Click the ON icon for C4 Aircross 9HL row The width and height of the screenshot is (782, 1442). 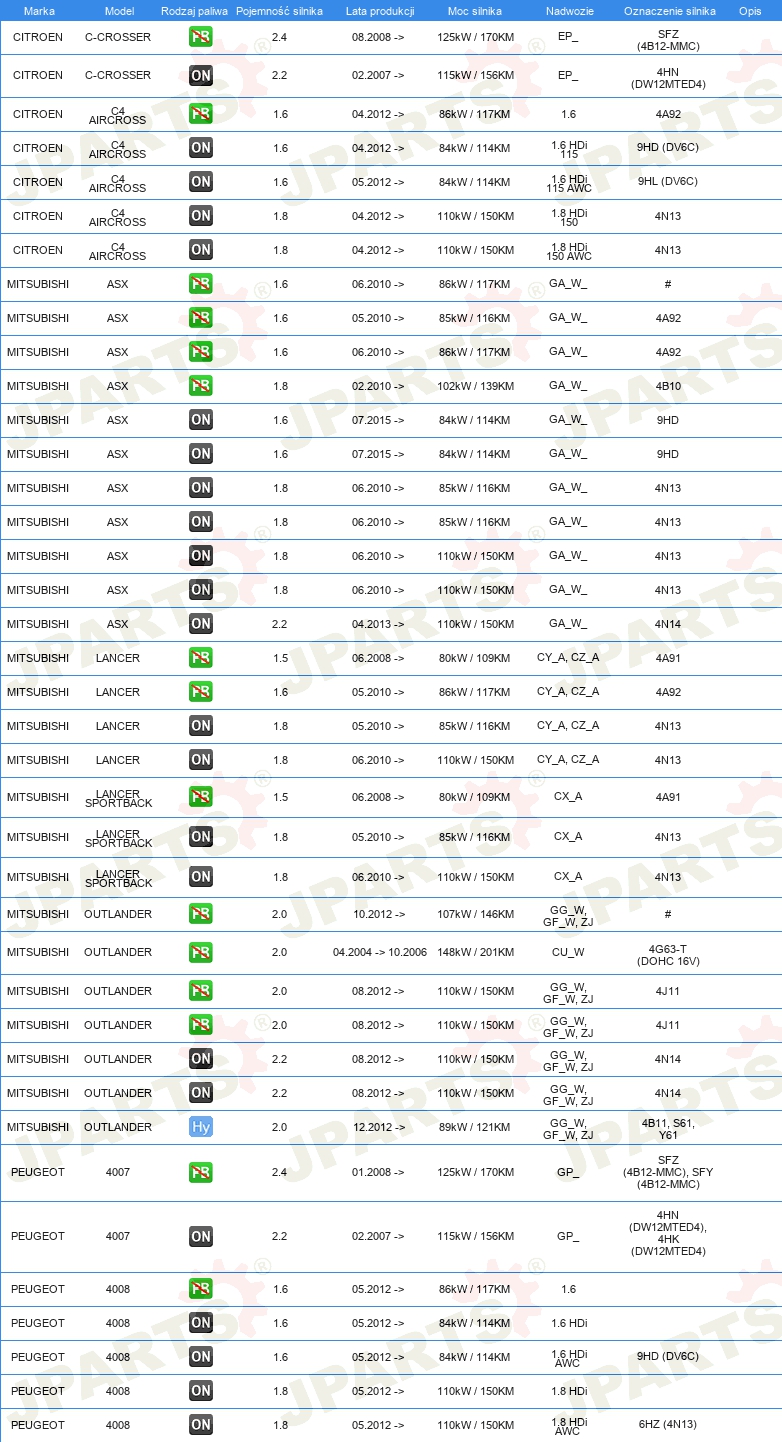200,182
